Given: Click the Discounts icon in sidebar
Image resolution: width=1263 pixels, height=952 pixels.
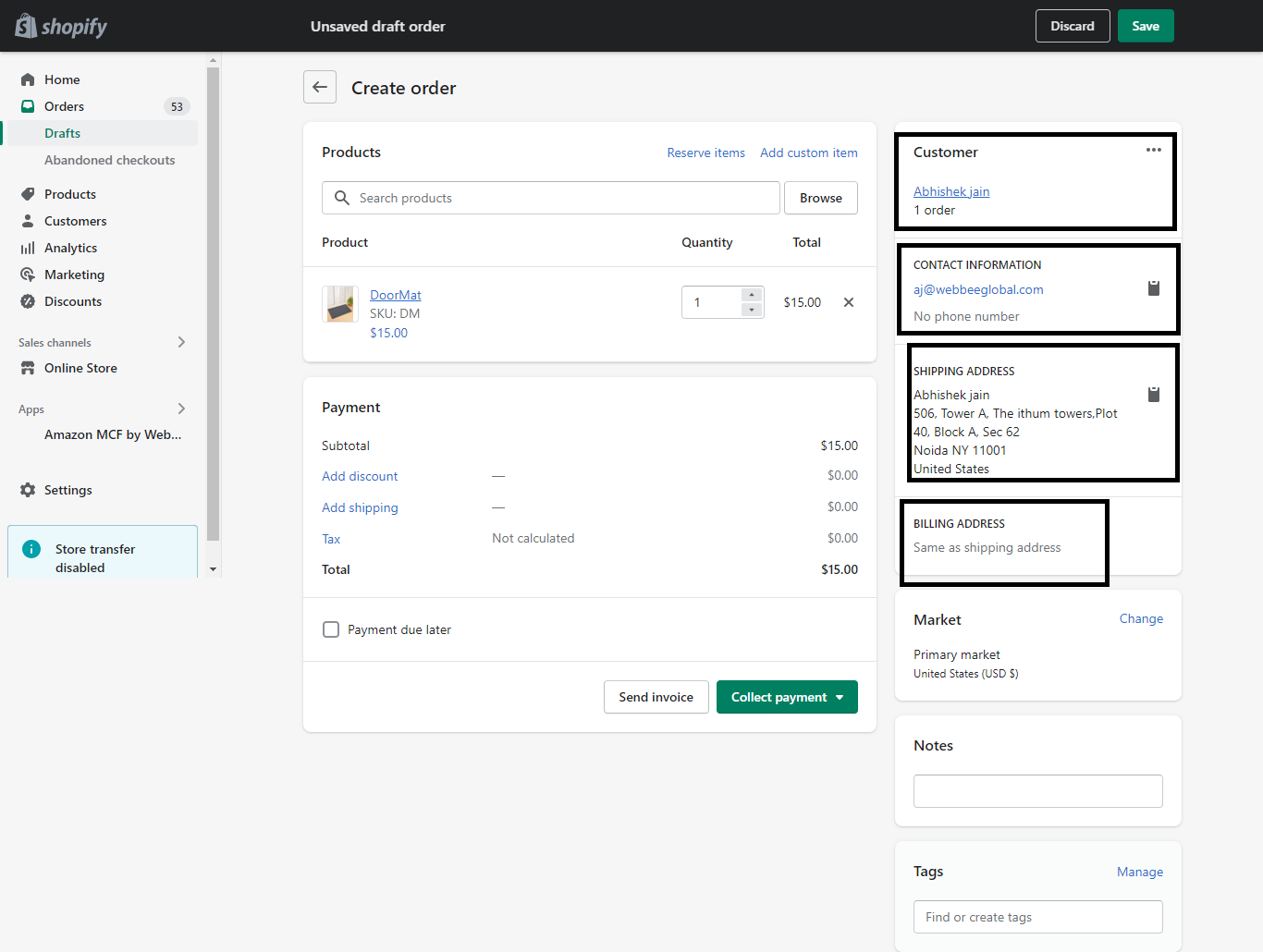Looking at the screenshot, I should point(28,300).
